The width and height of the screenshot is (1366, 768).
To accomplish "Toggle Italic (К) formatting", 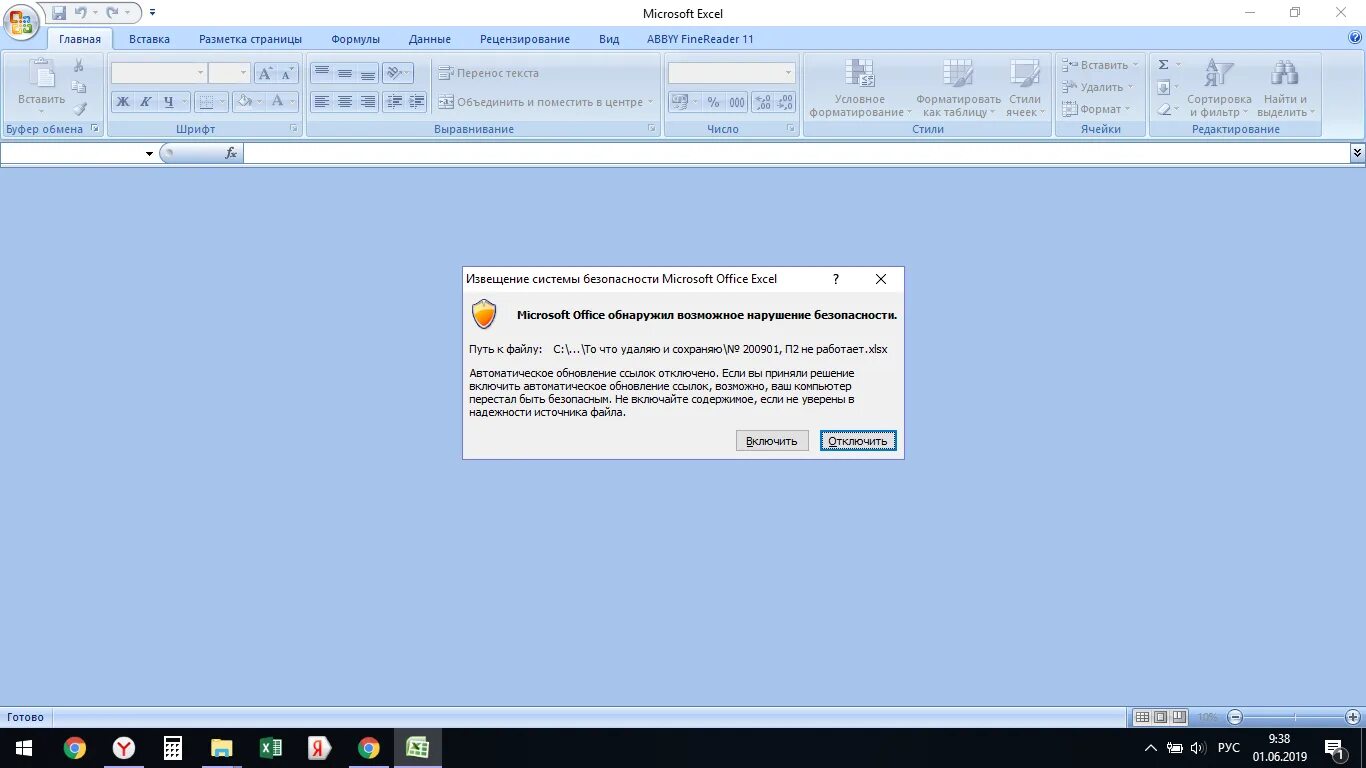I will [145, 101].
